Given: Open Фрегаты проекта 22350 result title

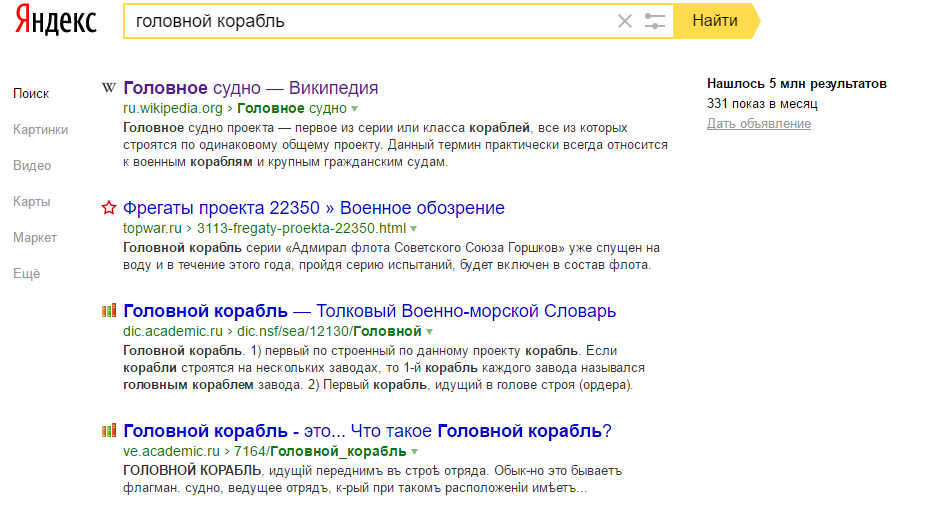Looking at the screenshot, I should 314,208.
